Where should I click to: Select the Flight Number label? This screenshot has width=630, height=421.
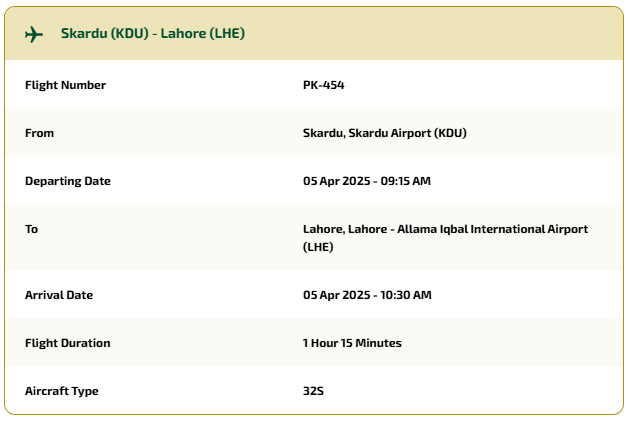click(65, 85)
